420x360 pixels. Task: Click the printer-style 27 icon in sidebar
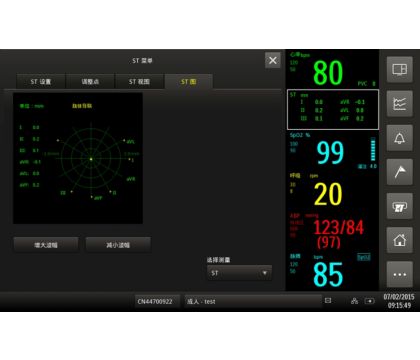point(399,206)
